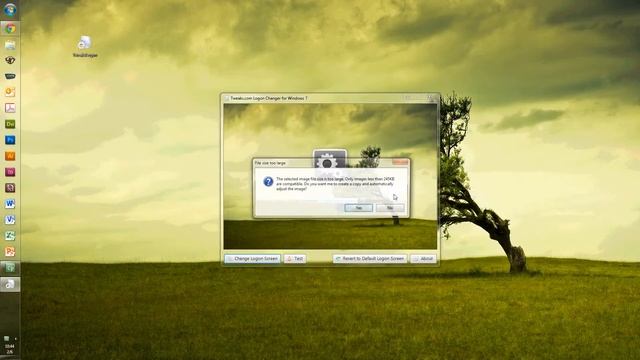This screenshot has width=640, height=360.
Task: Launch Microsoft Excel from the taskbar
Action: [x=10, y=236]
